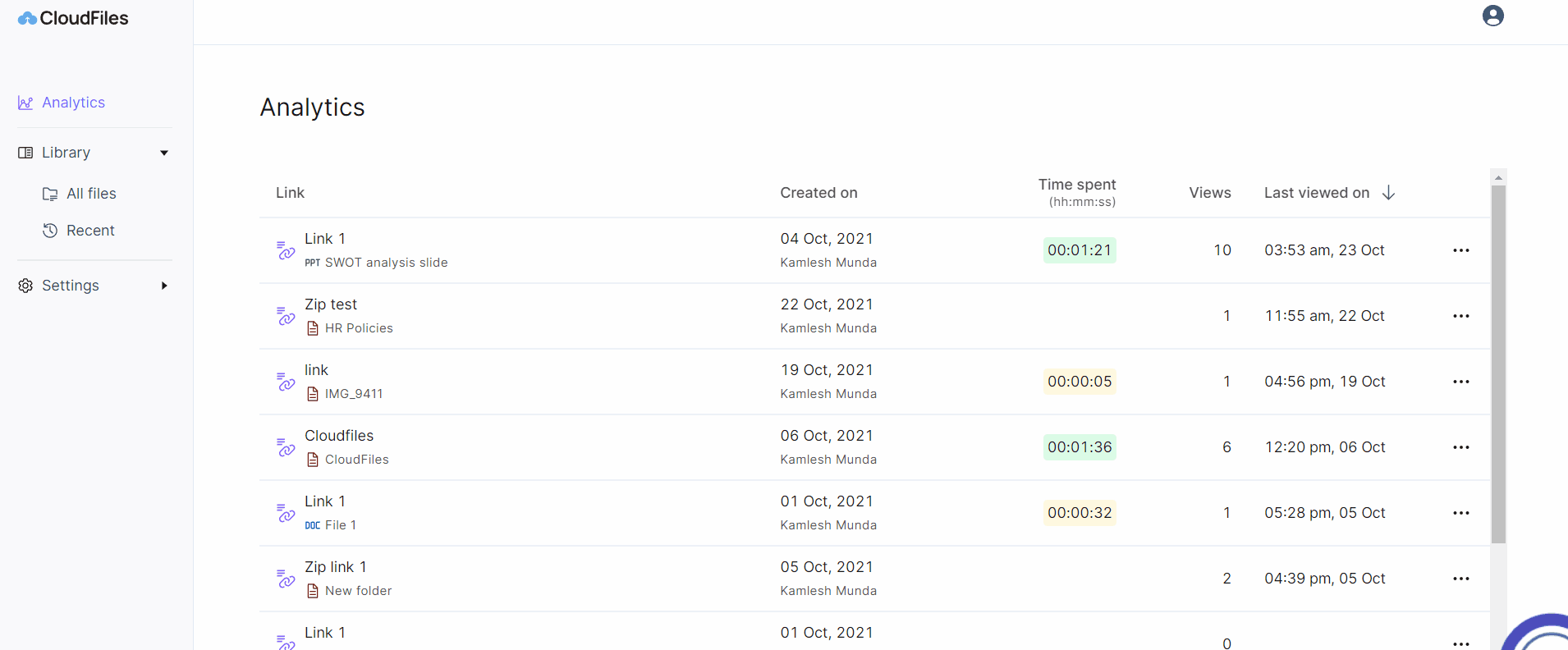The width and height of the screenshot is (1568, 650).
Task: Click link icon for Cloudfiles row
Action: [x=286, y=447]
